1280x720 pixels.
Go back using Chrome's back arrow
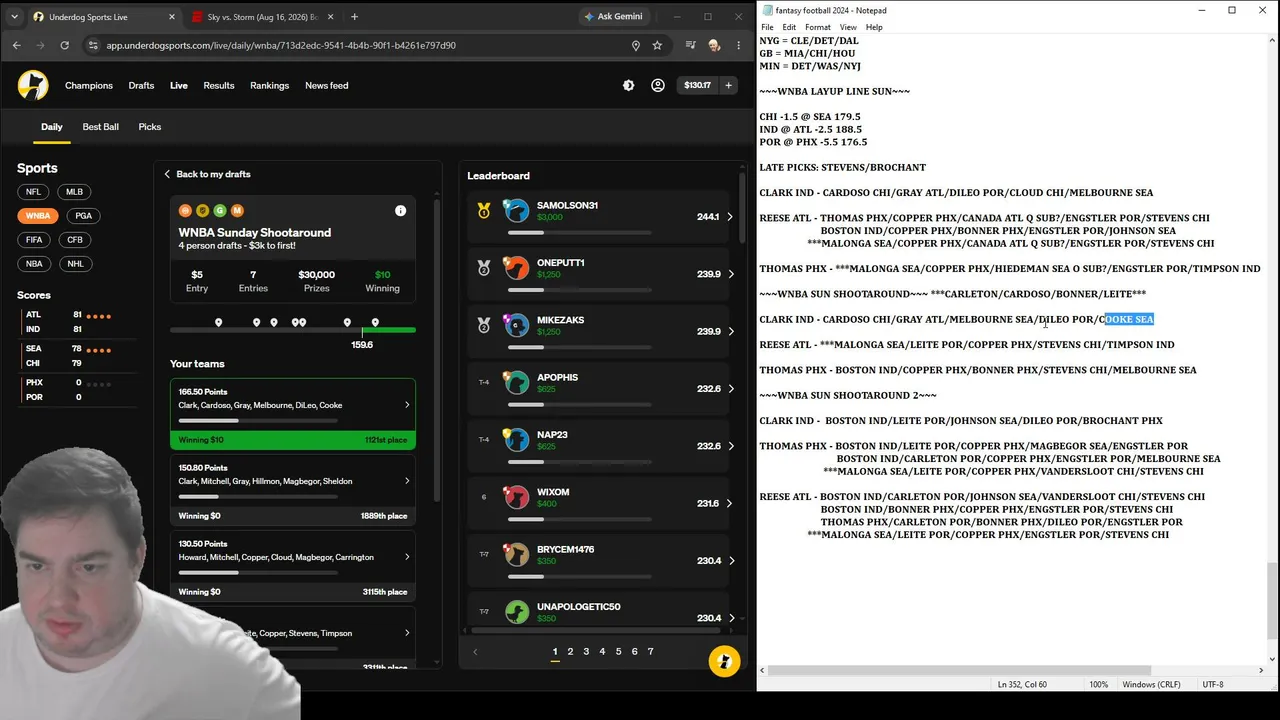tap(17, 45)
